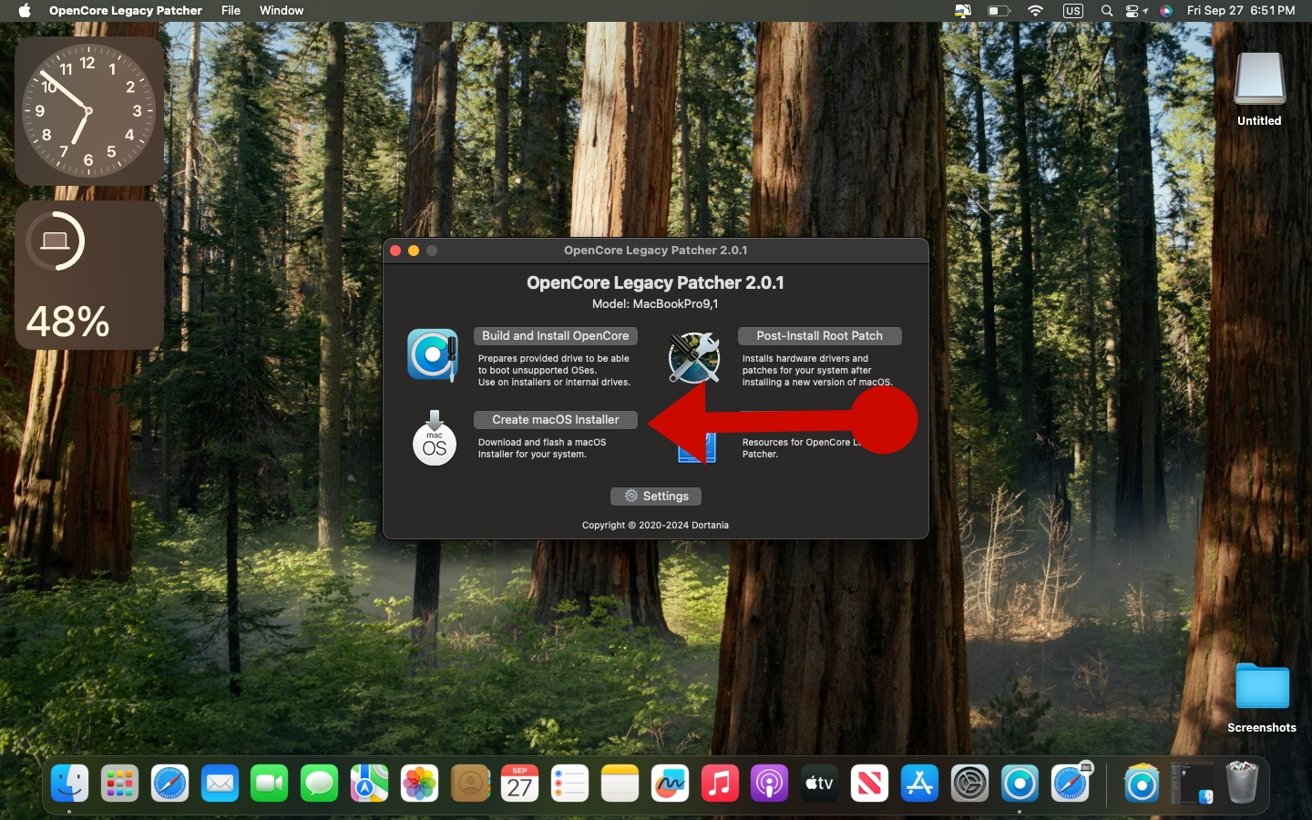The image size is (1312, 820).
Task: Open Post-Install Root Patch
Action: pos(819,336)
